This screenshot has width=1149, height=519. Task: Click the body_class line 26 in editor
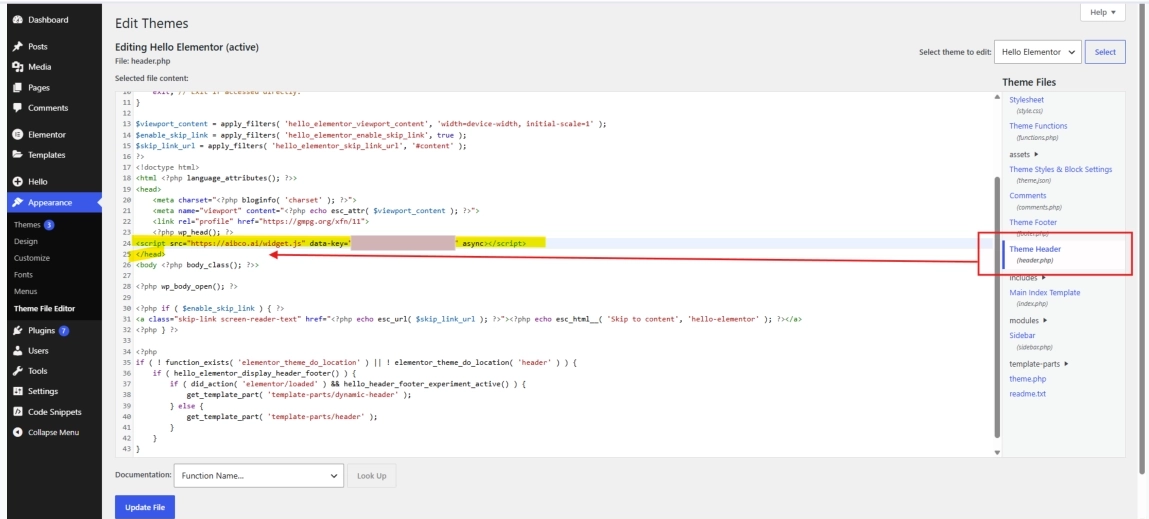(197, 265)
